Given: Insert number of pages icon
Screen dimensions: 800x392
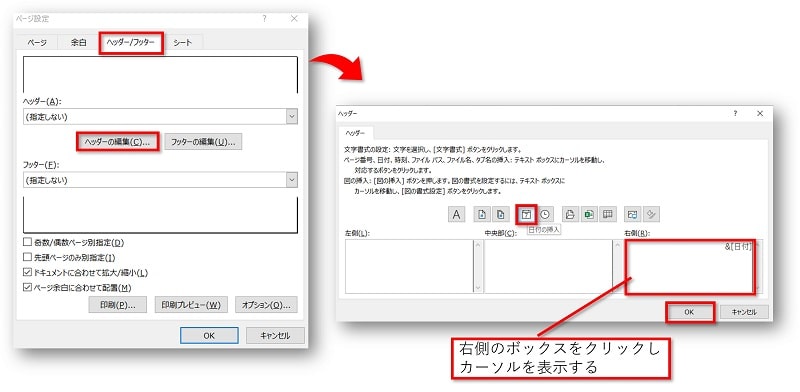Looking at the screenshot, I should [x=501, y=215].
